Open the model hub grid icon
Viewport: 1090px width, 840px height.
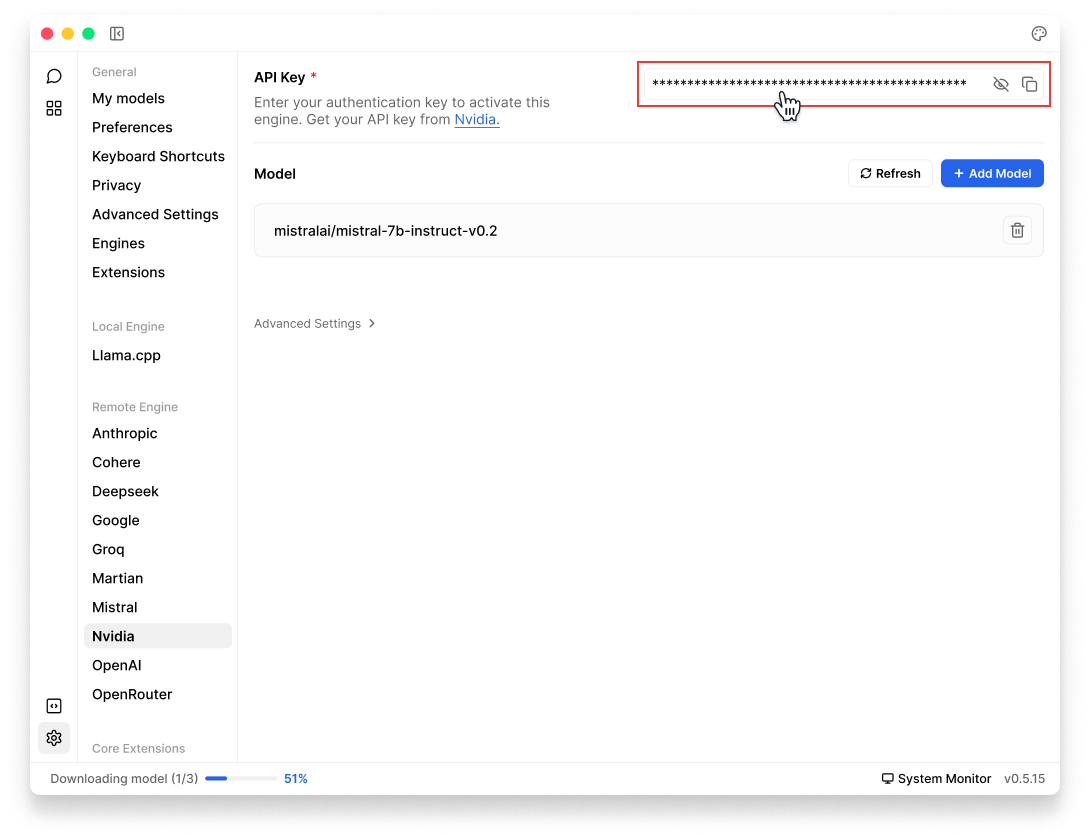(54, 108)
